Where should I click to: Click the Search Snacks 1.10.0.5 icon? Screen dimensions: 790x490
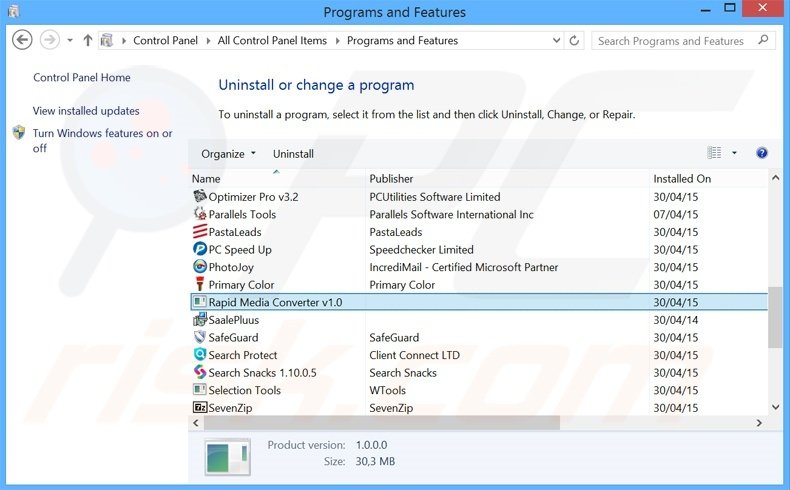tap(200, 372)
